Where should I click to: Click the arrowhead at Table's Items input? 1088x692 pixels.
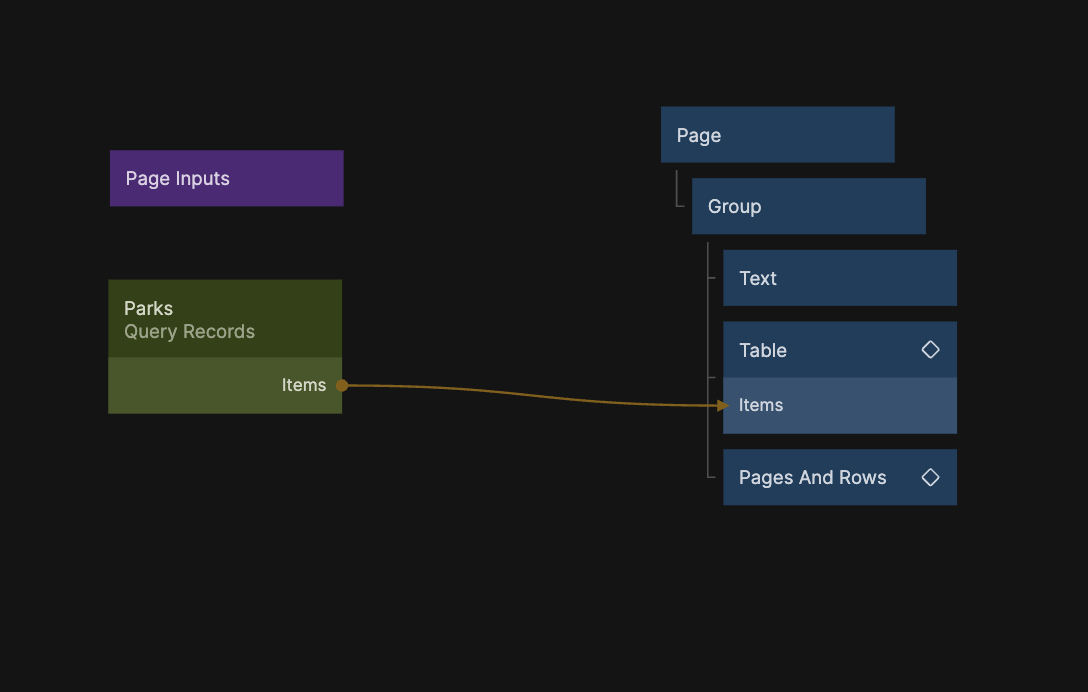[x=723, y=405]
